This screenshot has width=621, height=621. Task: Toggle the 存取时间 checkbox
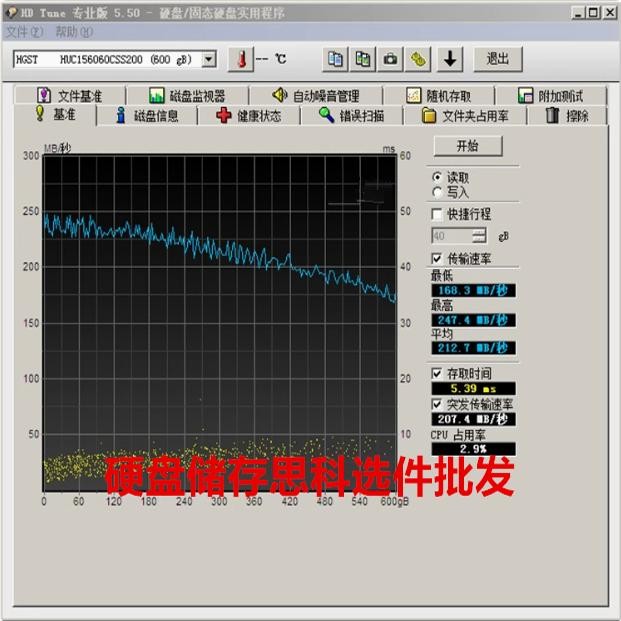(436, 373)
